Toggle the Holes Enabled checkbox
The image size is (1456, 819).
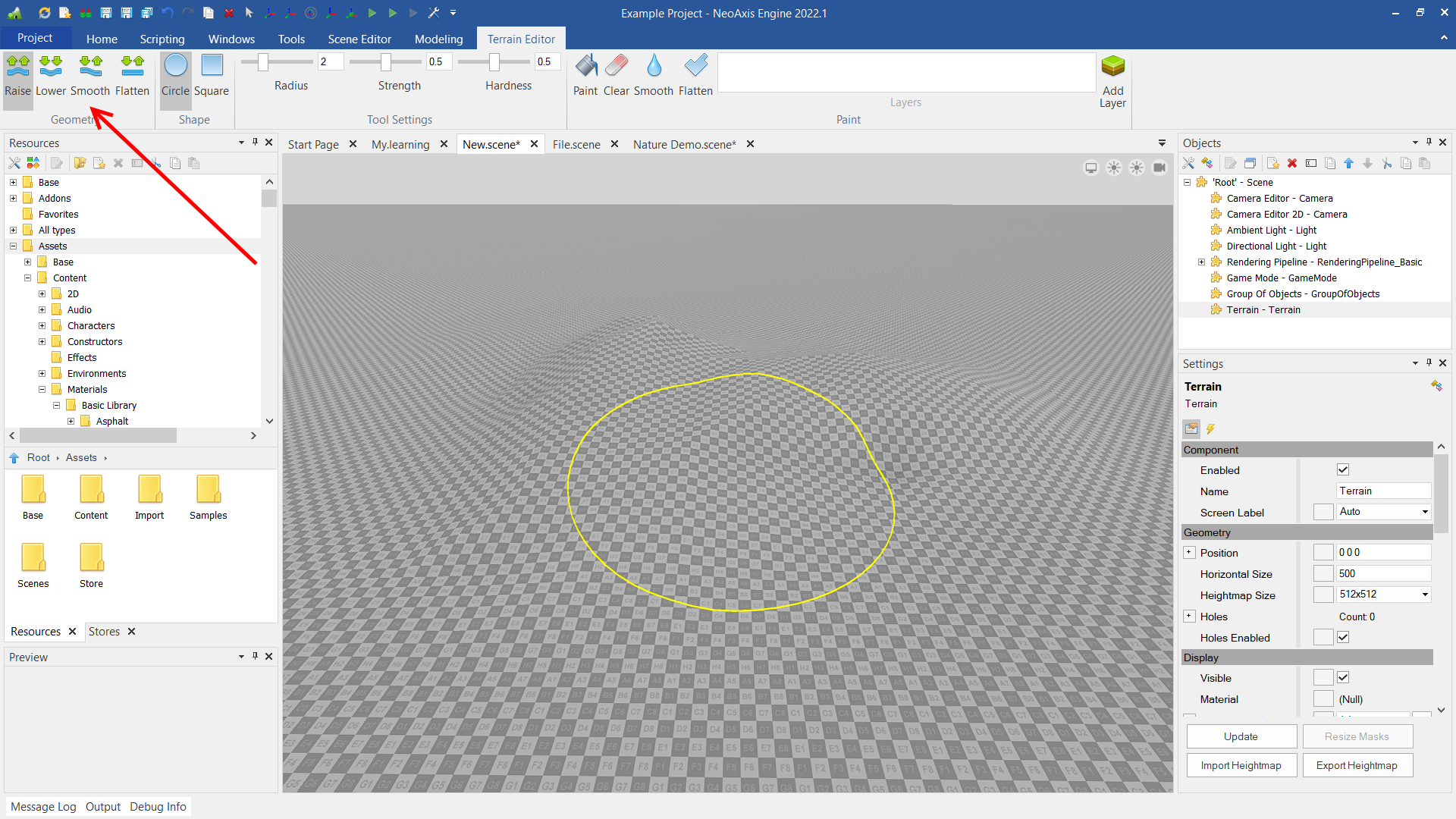[x=1343, y=638]
